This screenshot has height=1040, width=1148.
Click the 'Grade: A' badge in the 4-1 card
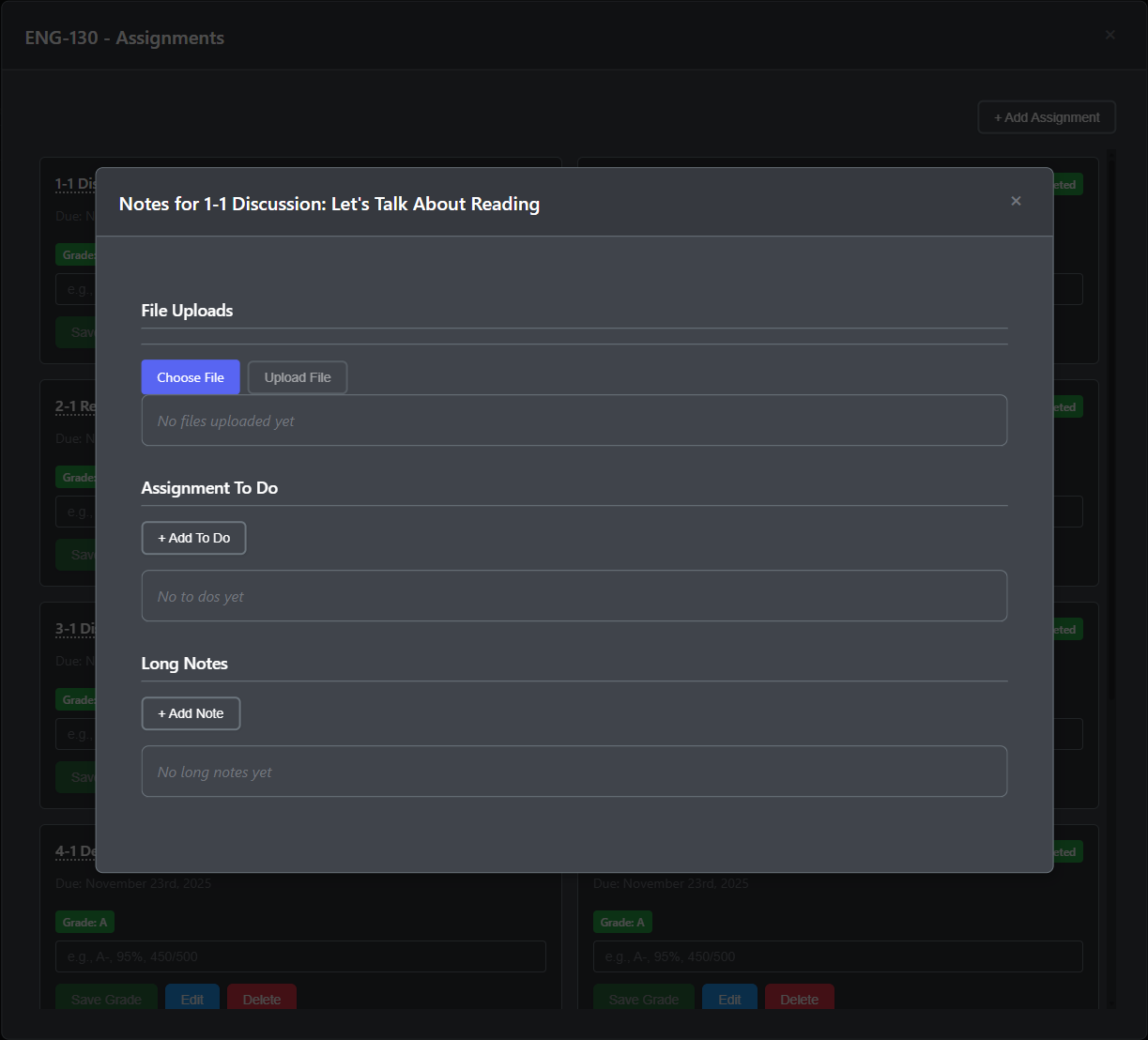point(84,923)
